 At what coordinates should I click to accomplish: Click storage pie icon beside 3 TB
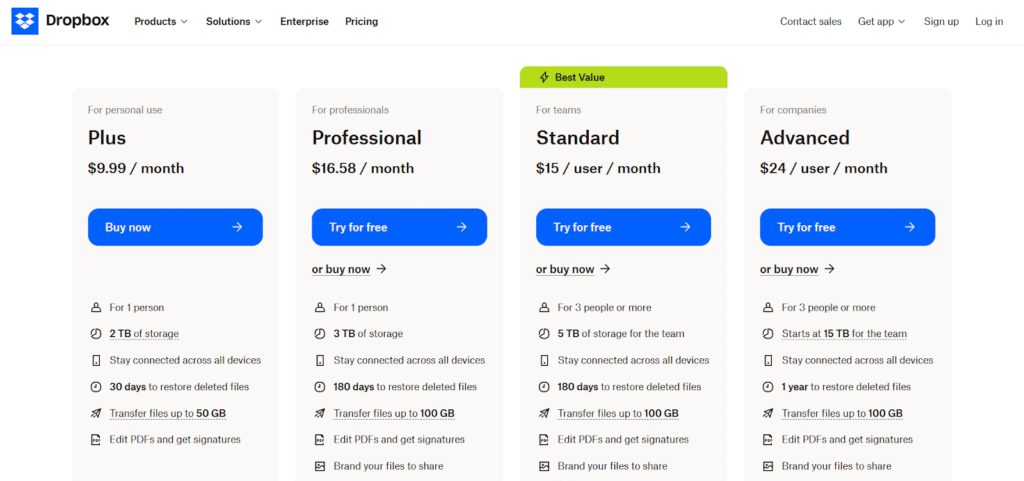[320, 334]
